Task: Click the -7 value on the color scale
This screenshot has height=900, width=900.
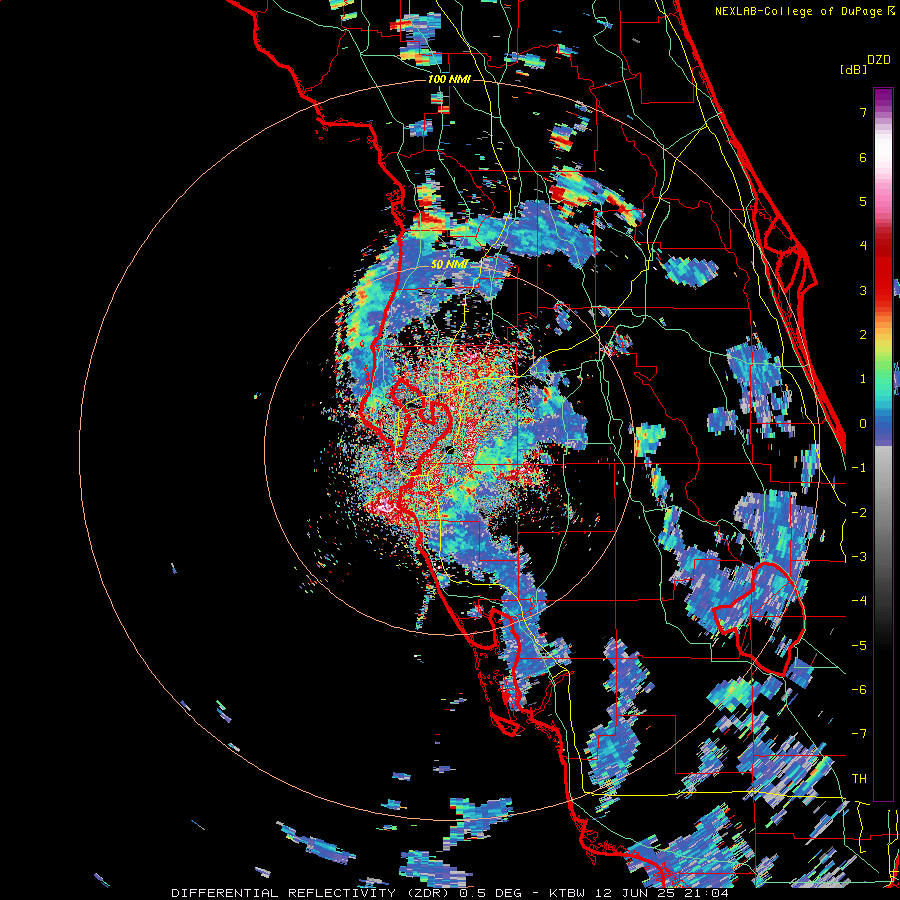Action: pos(859,734)
